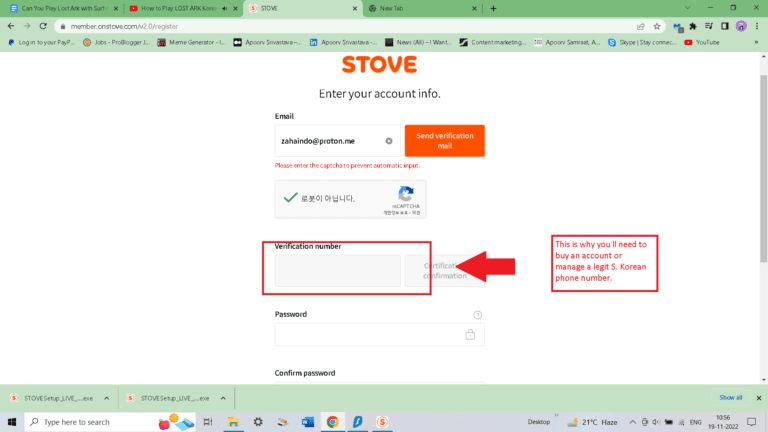Open the tab search dropdown arrow
This screenshot has height=432, width=768.
pos(687,8)
